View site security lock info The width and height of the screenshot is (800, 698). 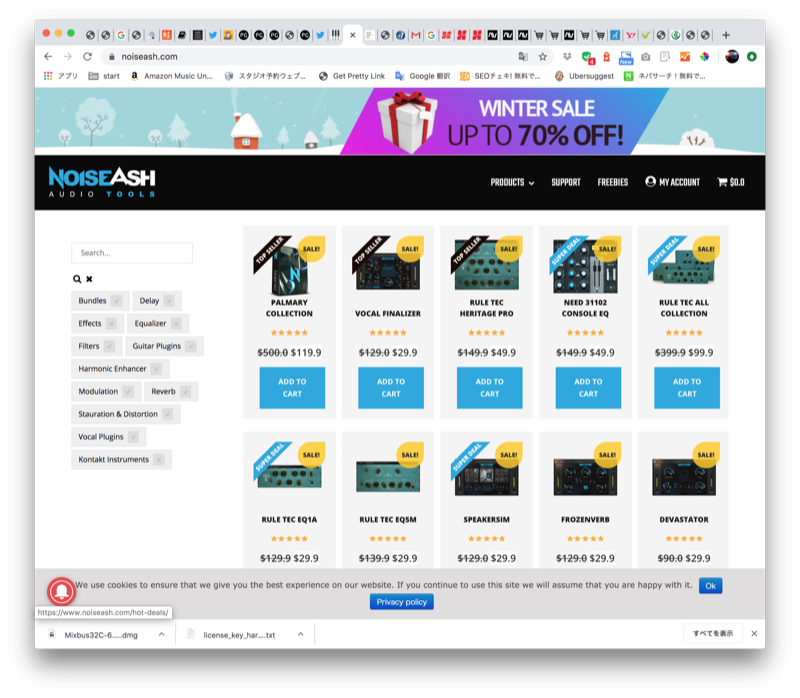(x=112, y=57)
